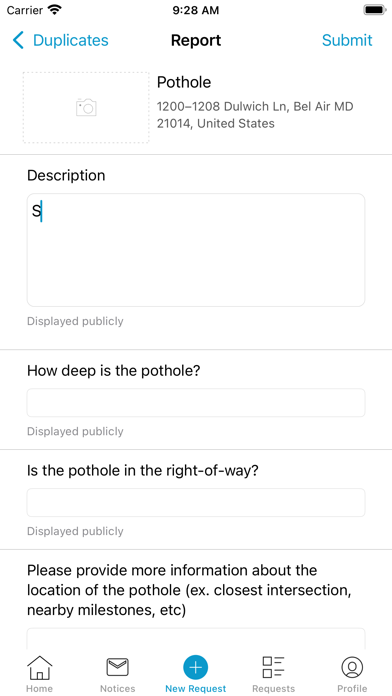Image resolution: width=392 pixels, height=696 pixels.
Task: Open the Home tab house icon
Action: 40,668
